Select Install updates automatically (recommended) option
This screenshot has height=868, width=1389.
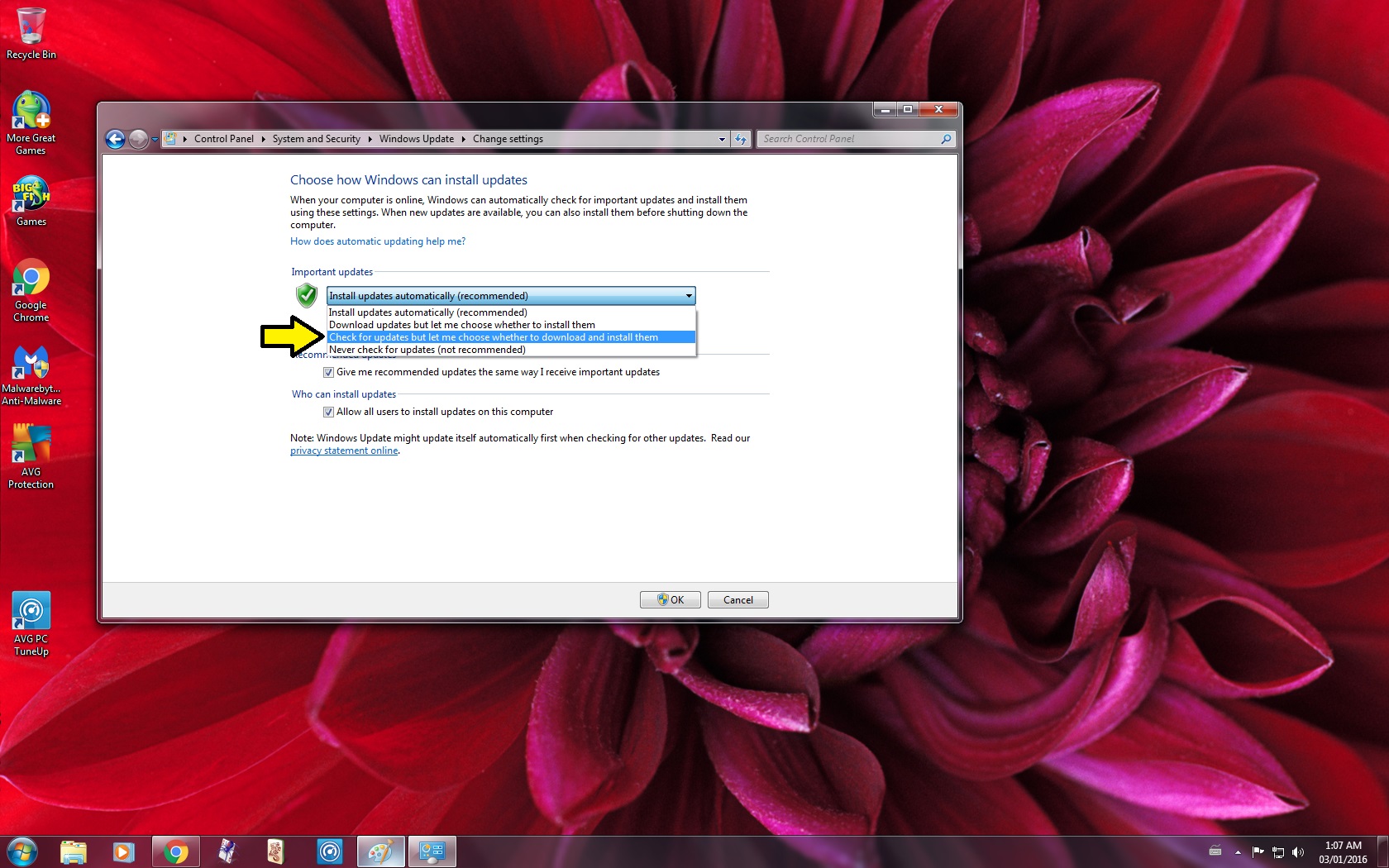tap(511, 312)
